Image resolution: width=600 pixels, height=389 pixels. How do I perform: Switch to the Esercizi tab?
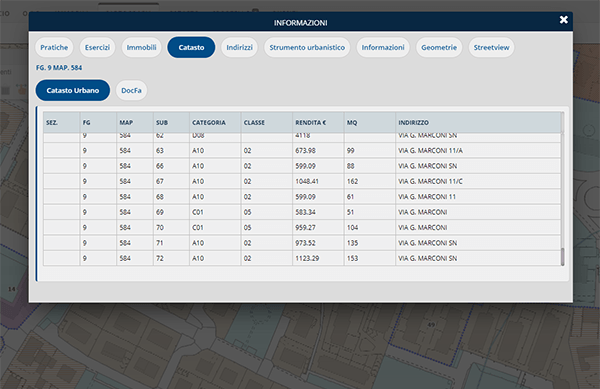97,47
